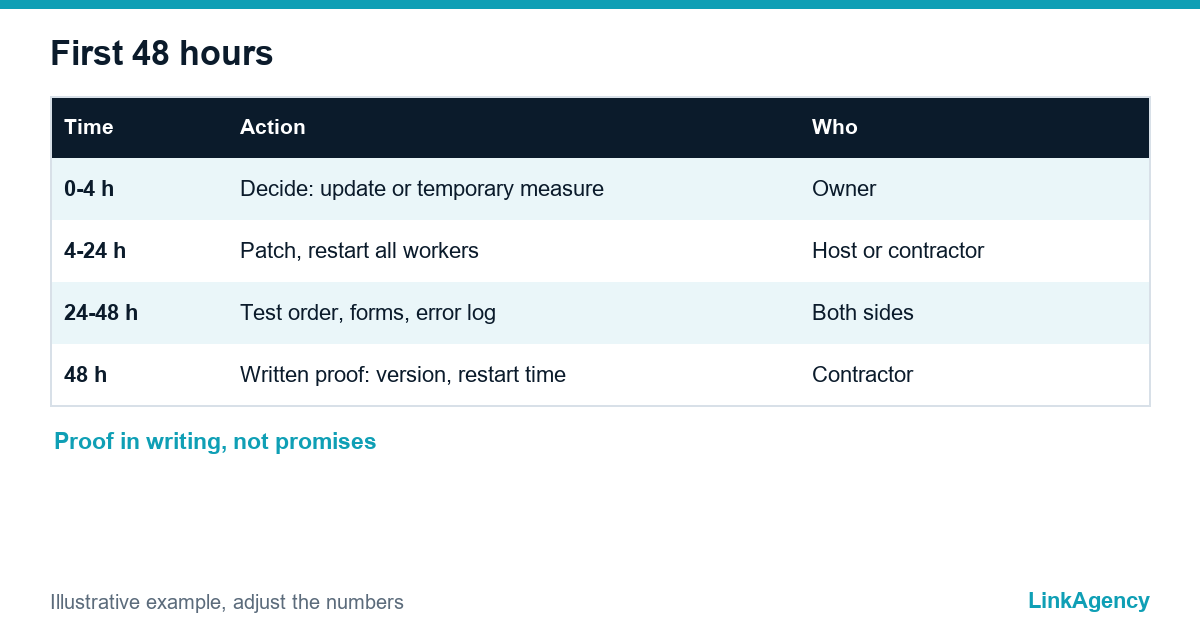Select the '0-4 h' time cell
Screen dimensions: 1200x630
[x=89, y=189]
